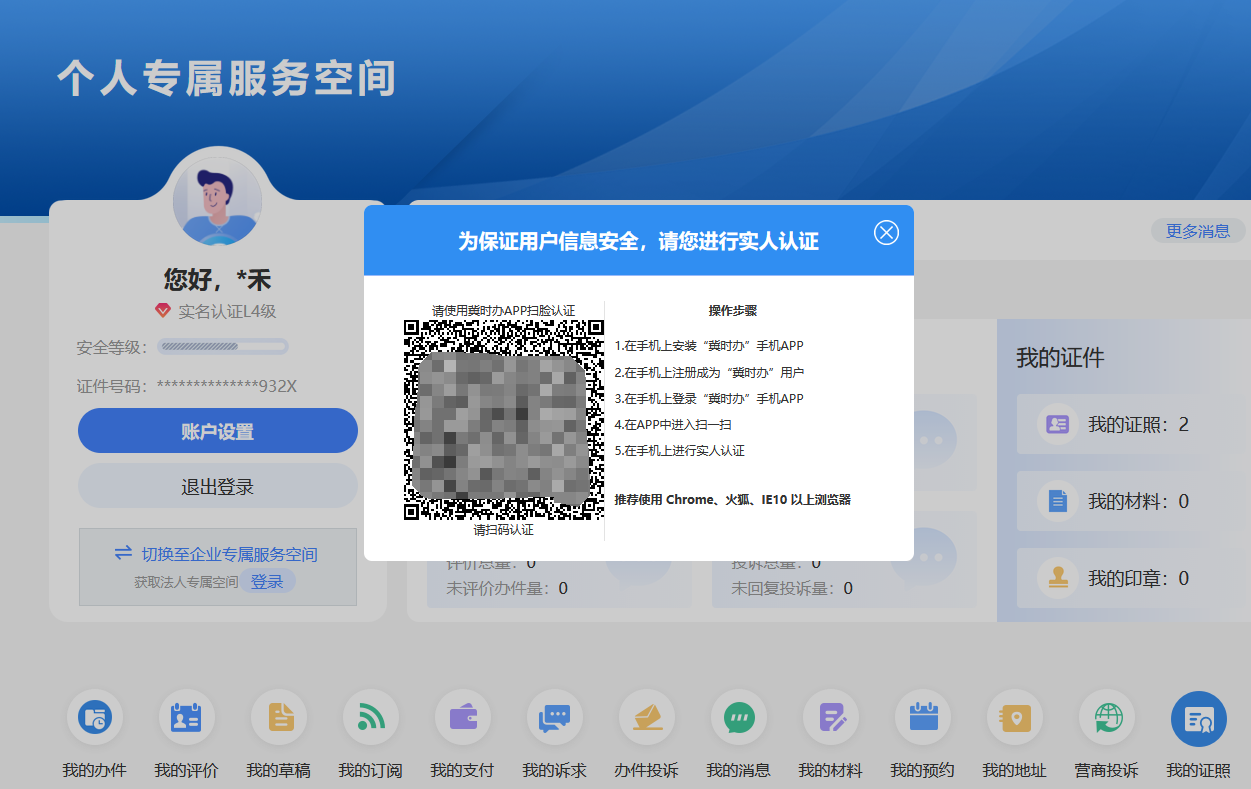Open 我的草稿 drafts icon
The height and width of the screenshot is (789, 1251).
[x=279, y=718]
